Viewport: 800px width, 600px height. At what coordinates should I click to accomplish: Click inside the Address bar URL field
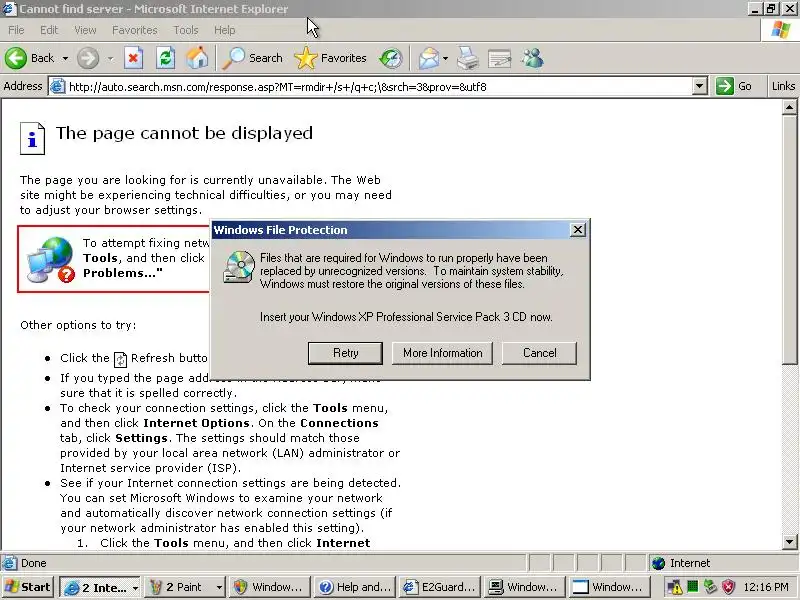380,87
